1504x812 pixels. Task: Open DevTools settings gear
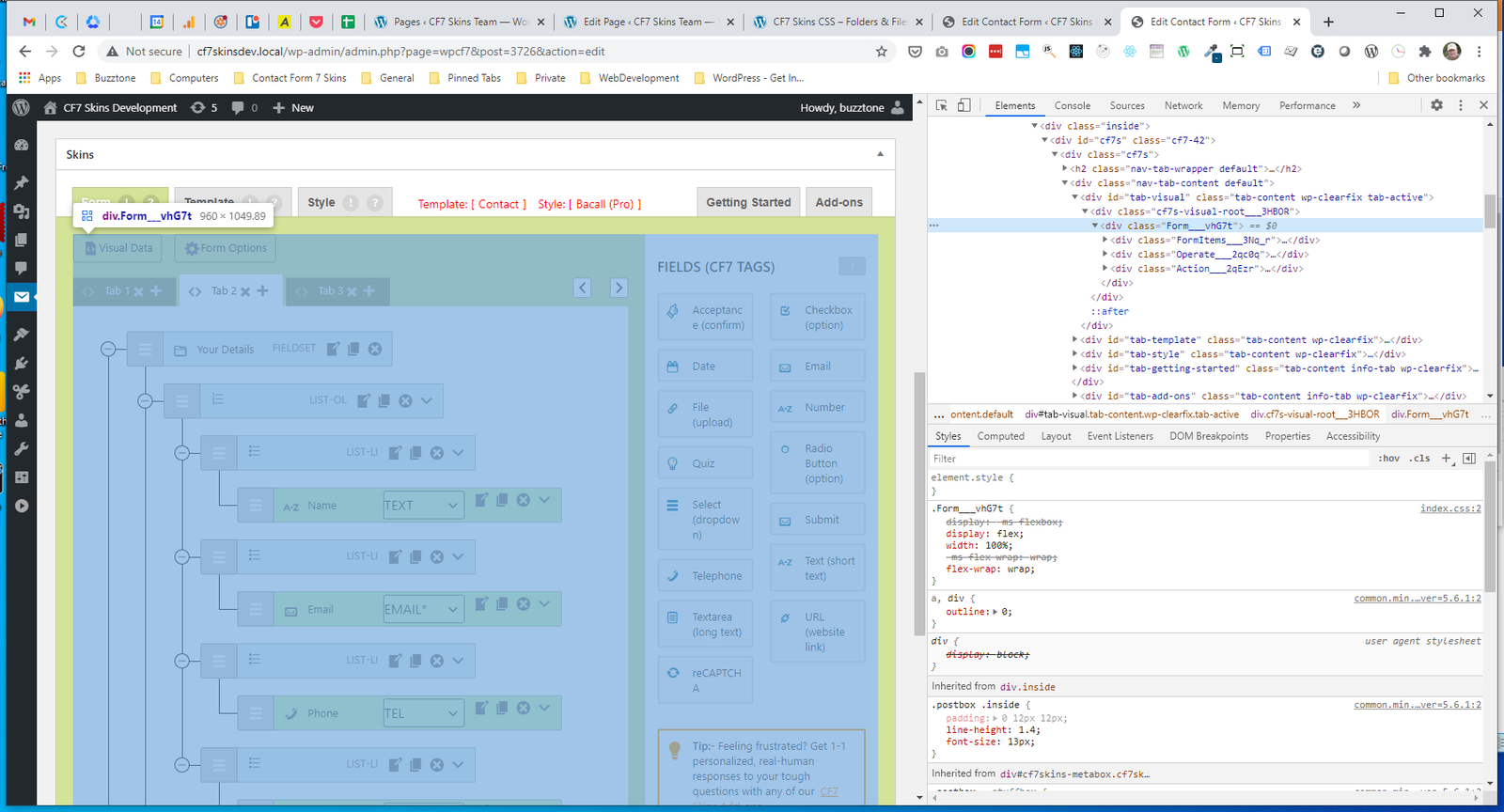(1436, 105)
